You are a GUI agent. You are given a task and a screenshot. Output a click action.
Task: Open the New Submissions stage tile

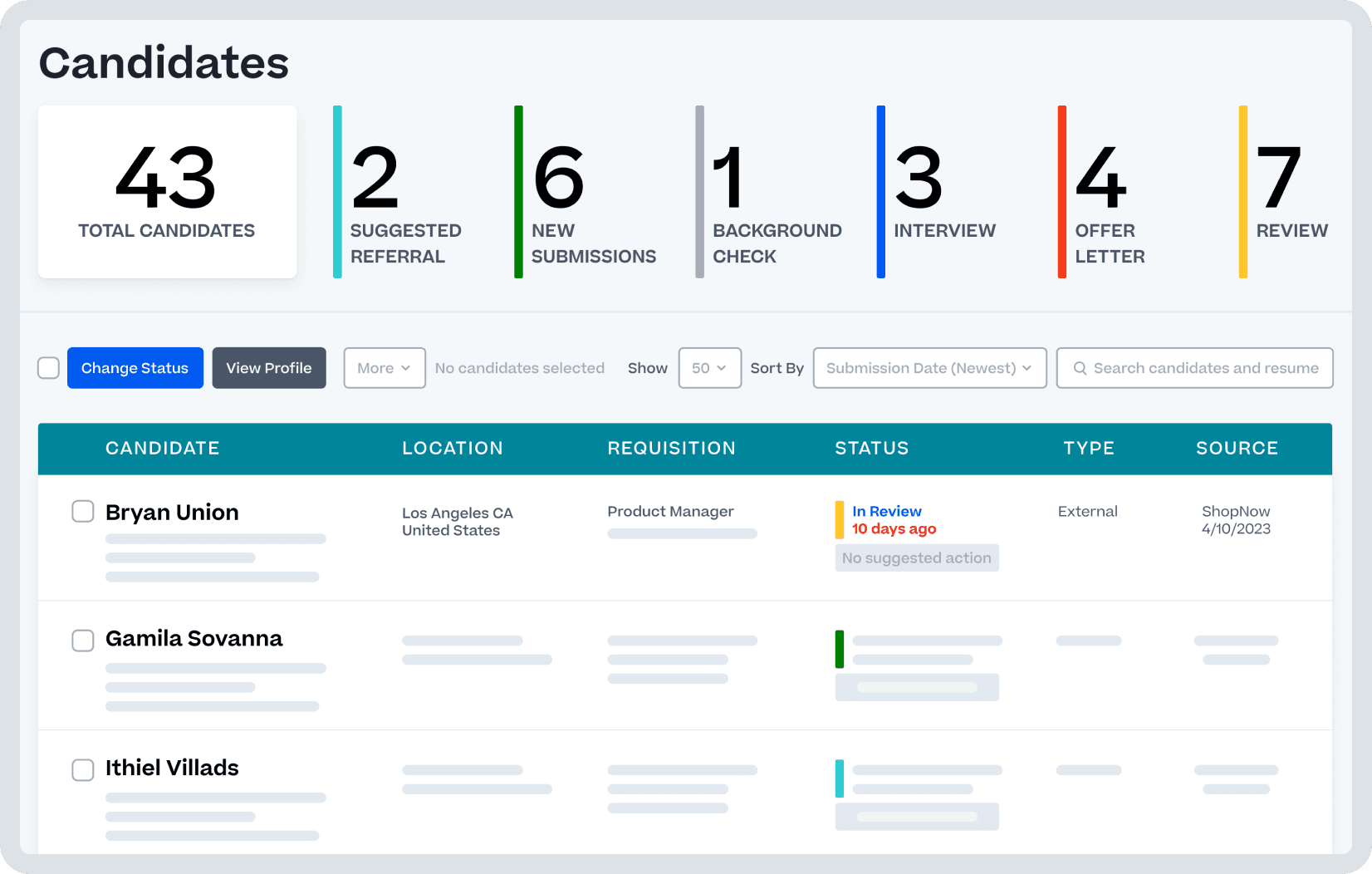click(x=581, y=192)
